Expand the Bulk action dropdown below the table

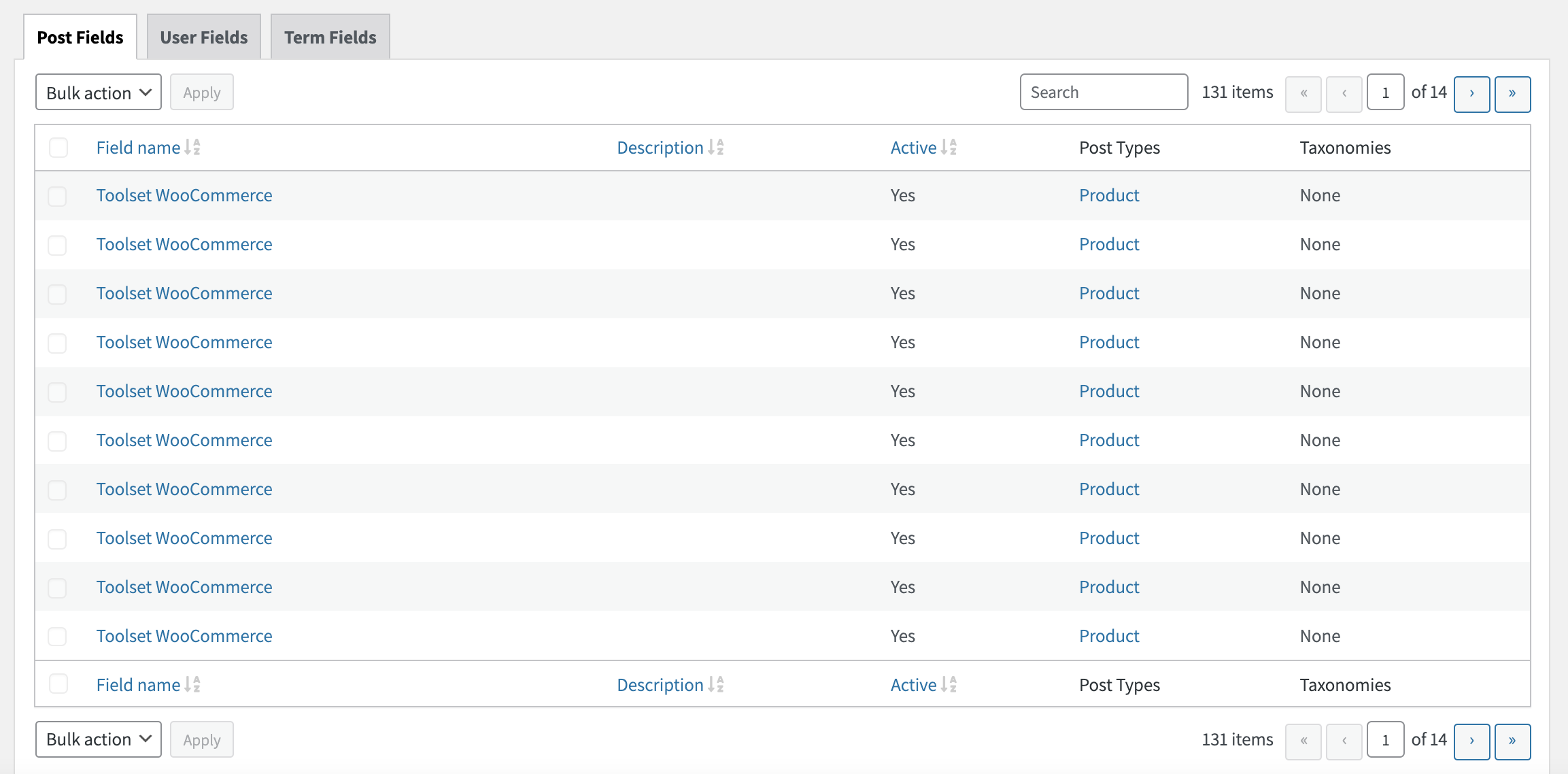pyautogui.click(x=99, y=739)
